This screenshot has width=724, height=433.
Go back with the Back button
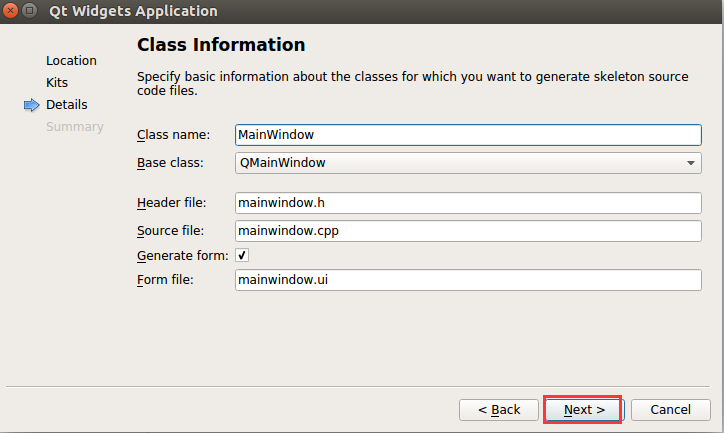(x=499, y=409)
